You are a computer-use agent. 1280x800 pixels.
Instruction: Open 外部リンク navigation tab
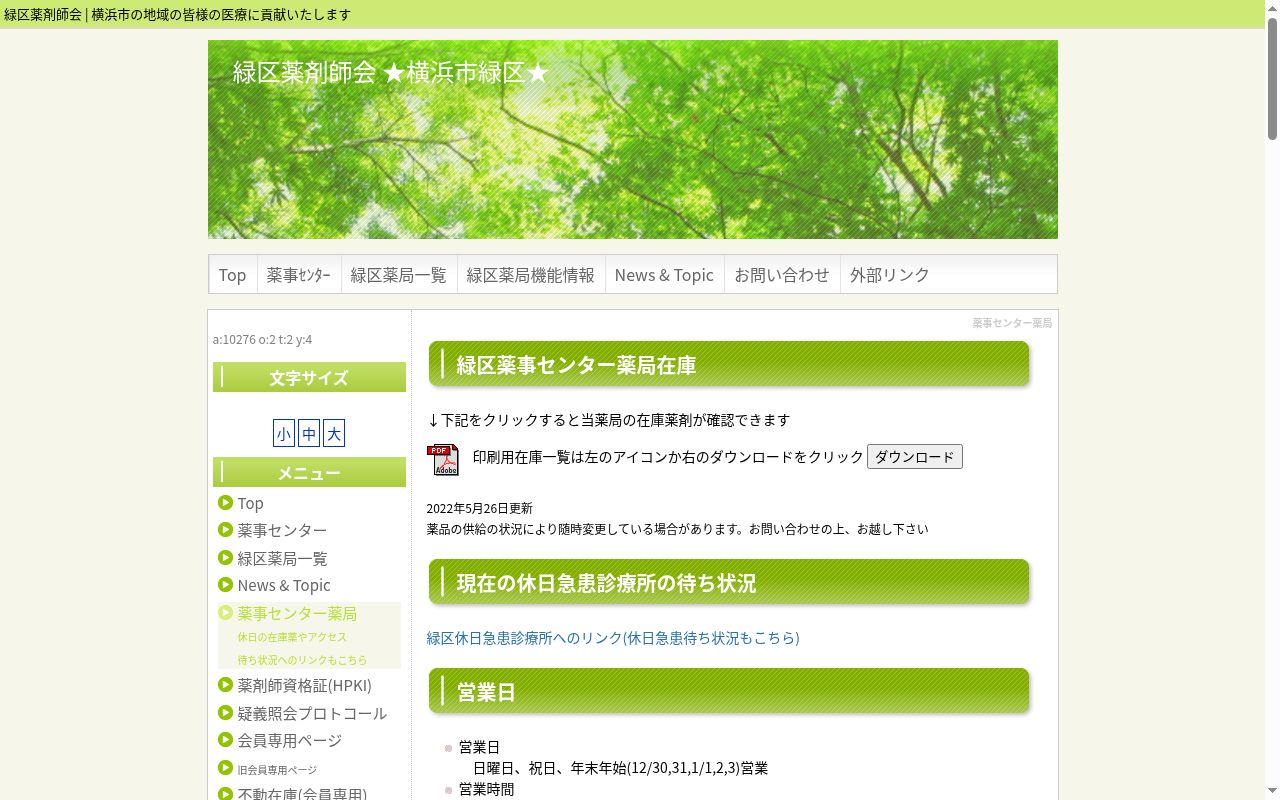[890, 274]
